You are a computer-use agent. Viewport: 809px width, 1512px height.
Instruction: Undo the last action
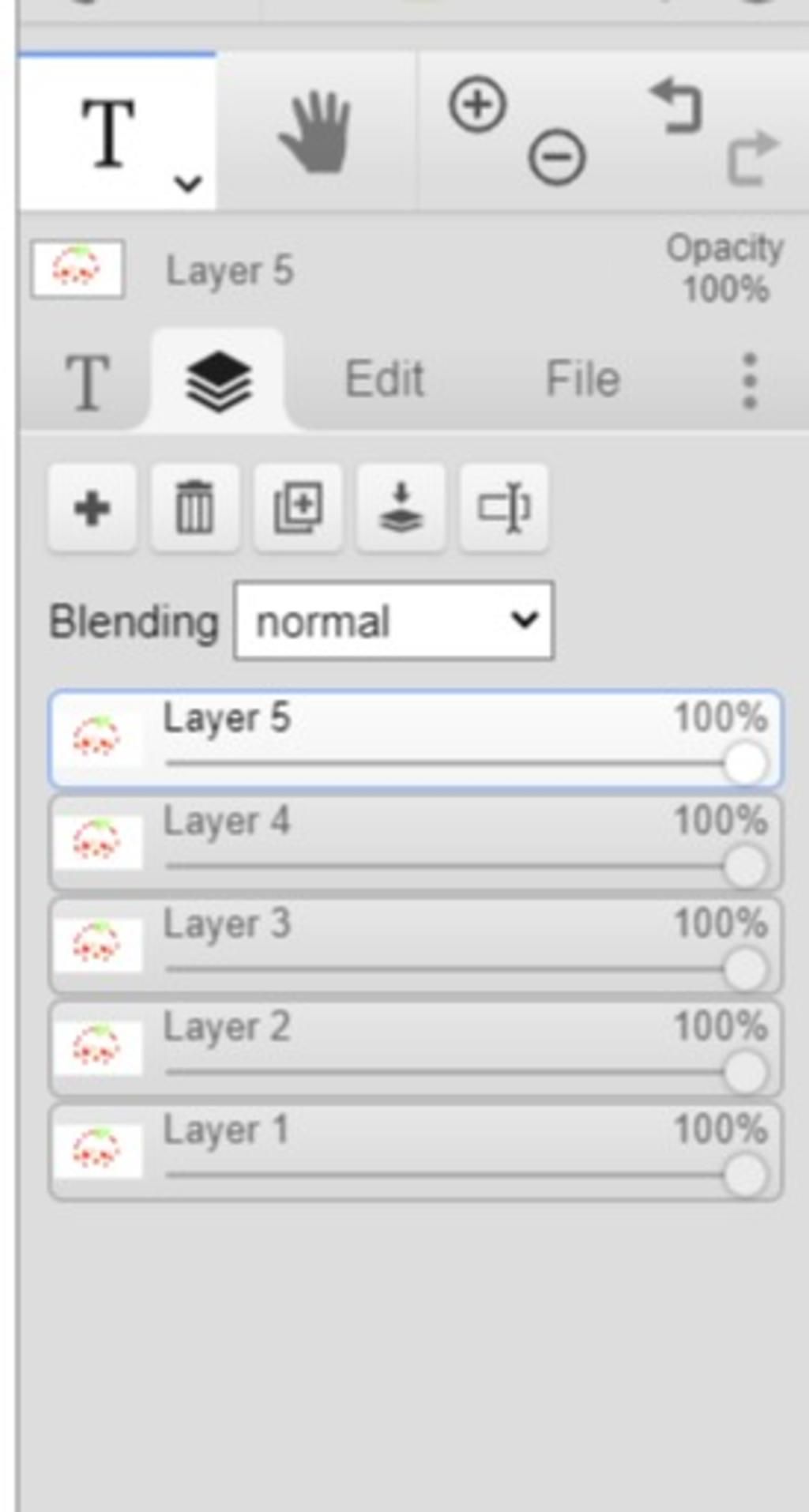pyautogui.click(x=676, y=106)
